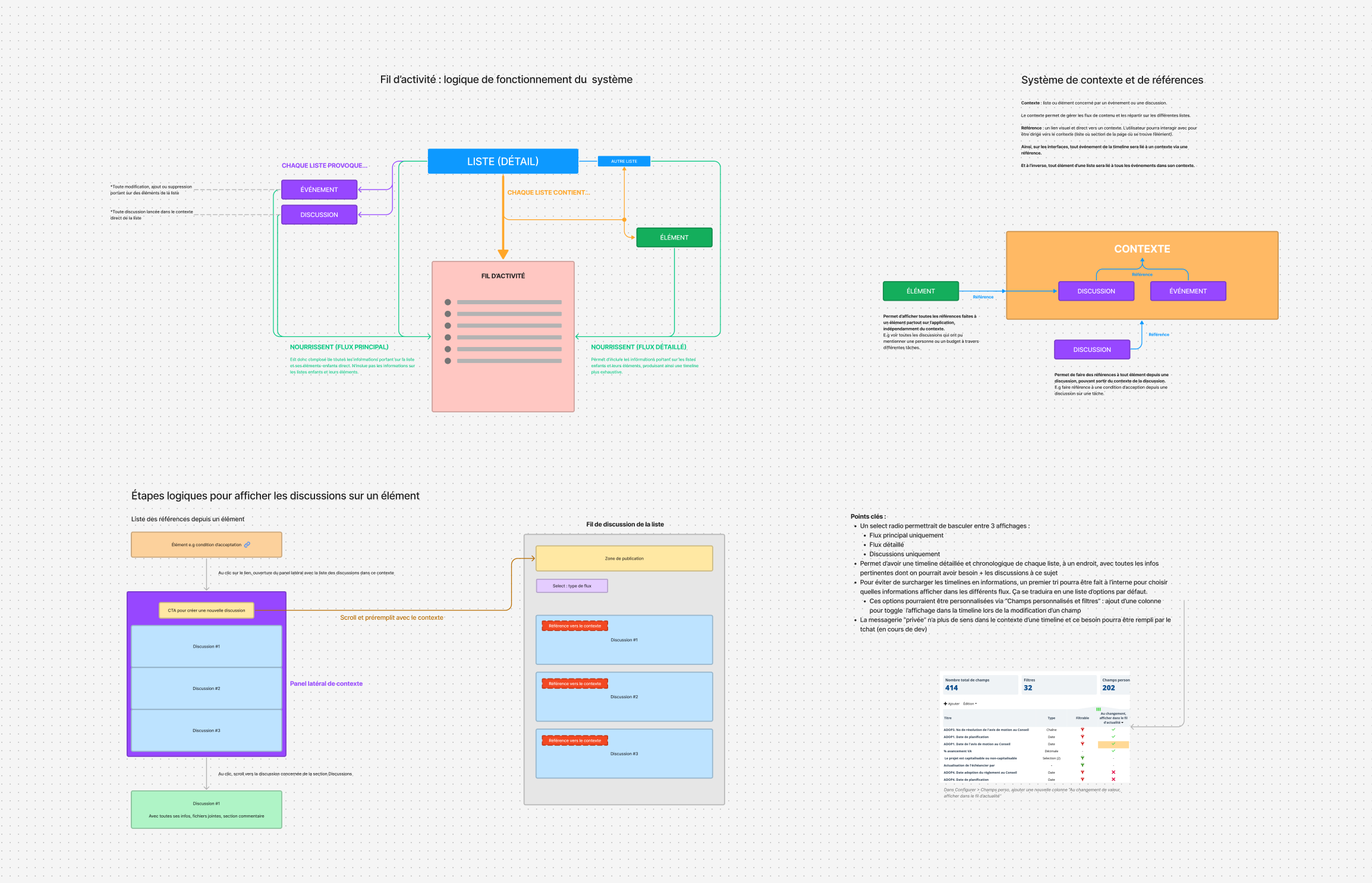Click the Nombre total de champs 414 card
Image resolution: width=1372 pixels, height=883 pixels.
(x=980, y=685)
